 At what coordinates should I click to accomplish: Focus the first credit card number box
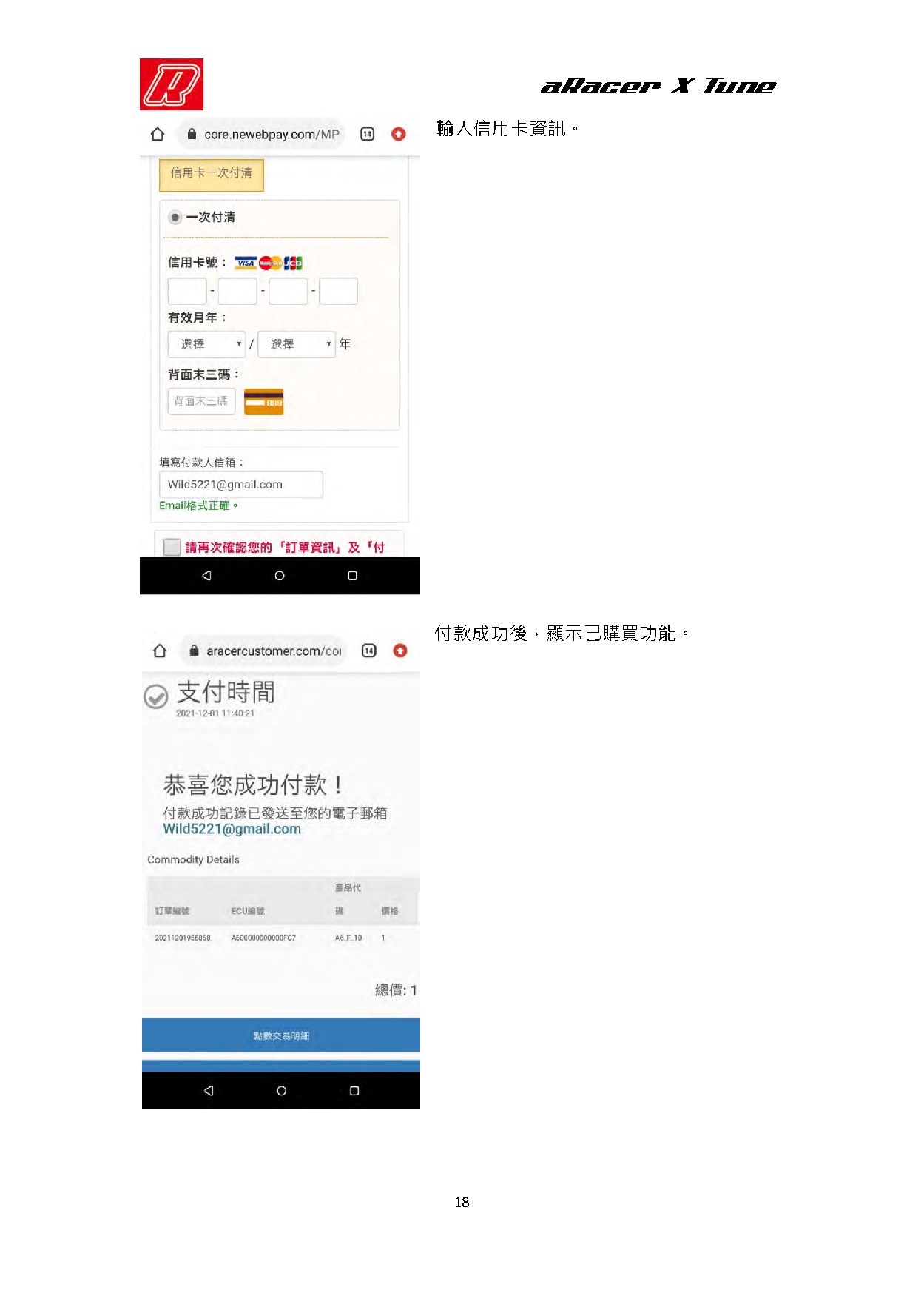click(x=187, y=291)
